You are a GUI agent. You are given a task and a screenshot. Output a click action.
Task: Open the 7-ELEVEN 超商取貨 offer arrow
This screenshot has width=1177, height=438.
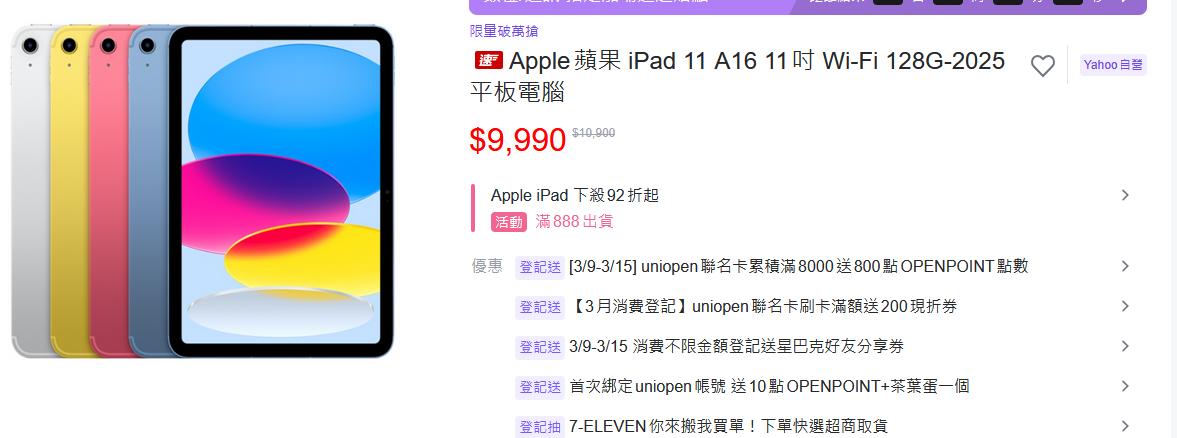click(1124, 426)
